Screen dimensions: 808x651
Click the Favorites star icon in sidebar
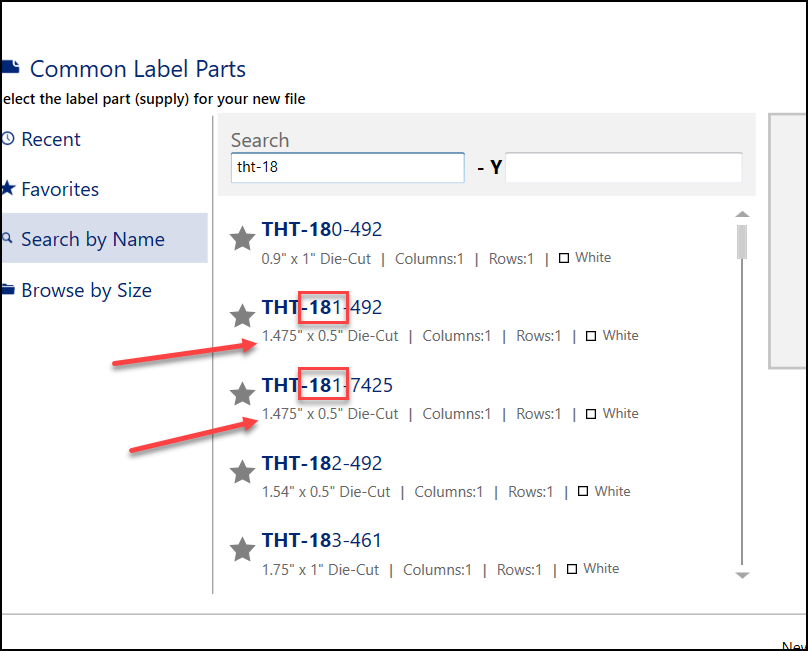pyautogui.click(x=8, y=189)
